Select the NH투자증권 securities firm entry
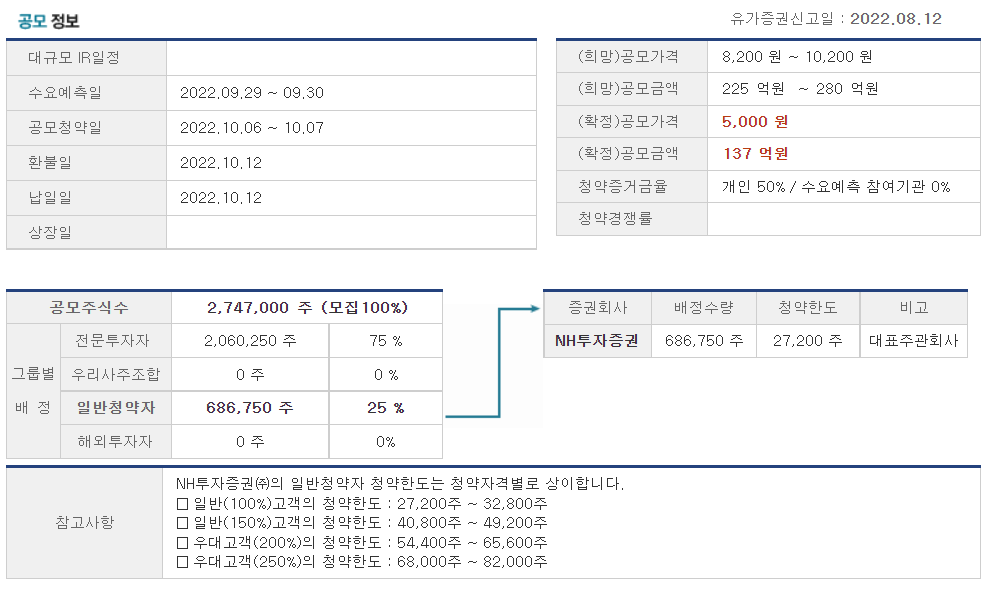Screen dimensions: 994x592 [598, 341]
